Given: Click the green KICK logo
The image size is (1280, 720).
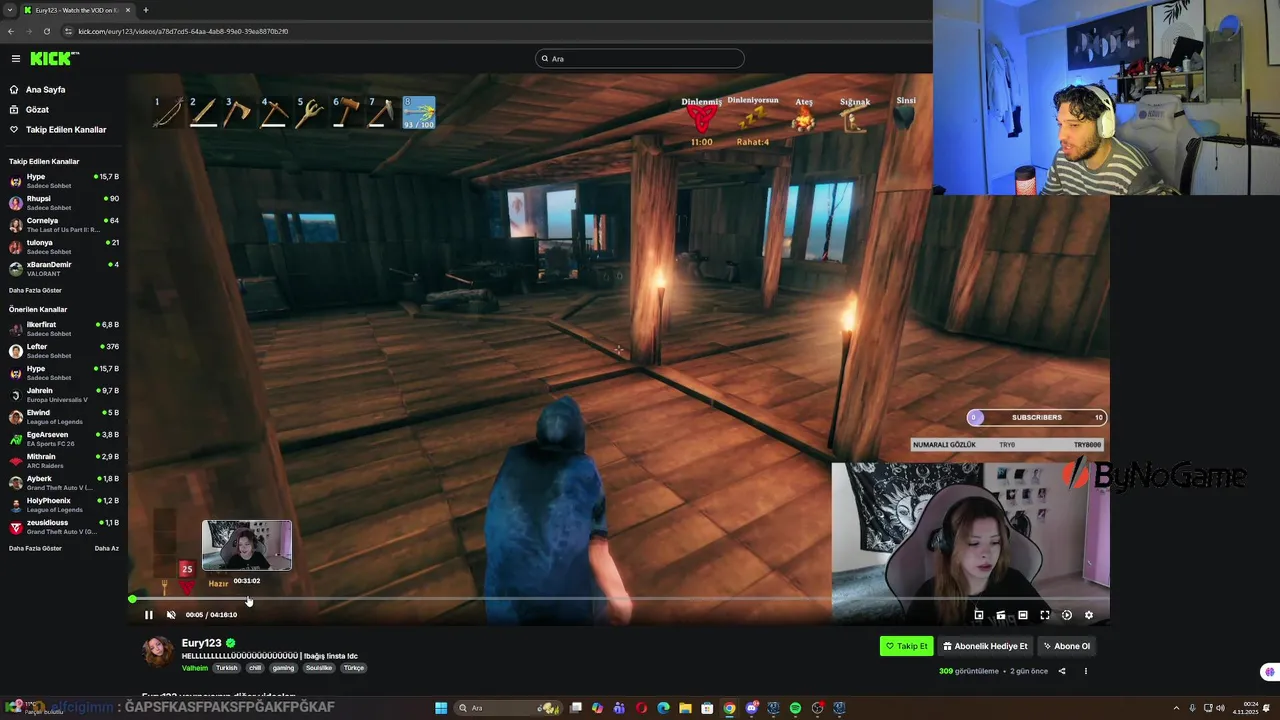Looking at the screenshot, I should click(53, 59).
